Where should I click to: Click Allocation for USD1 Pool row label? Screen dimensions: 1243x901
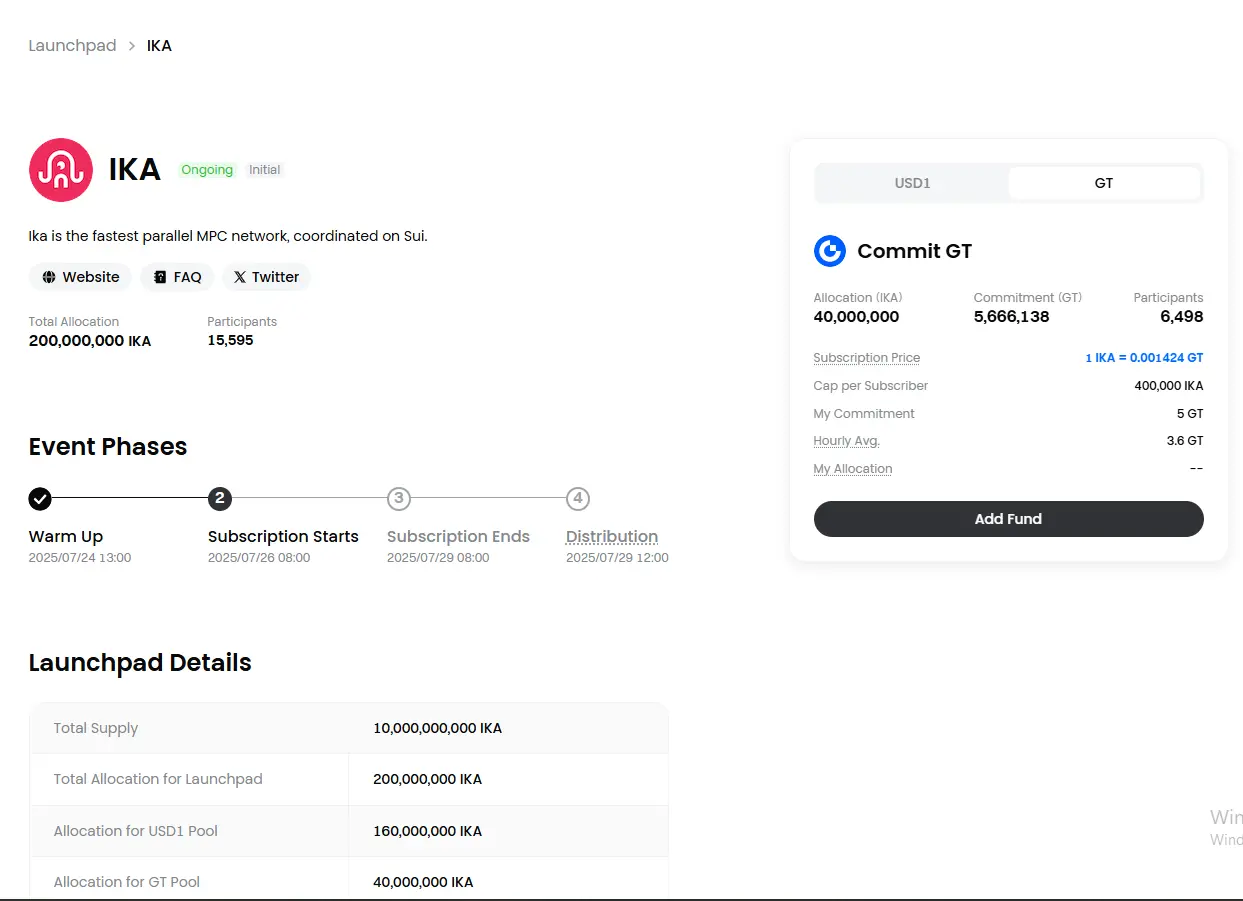(136, 831)
